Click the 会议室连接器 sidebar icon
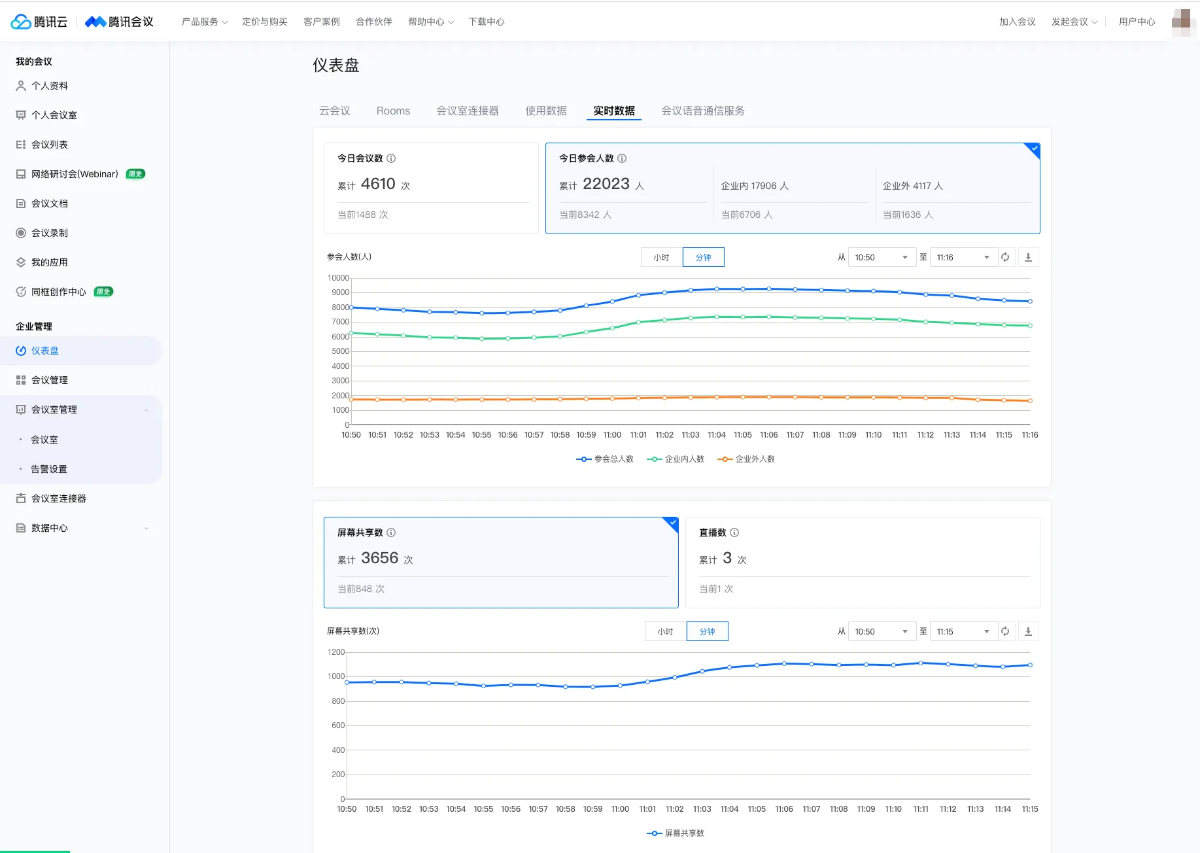Viewport: 1200px width, 853px height. [21, 498]
